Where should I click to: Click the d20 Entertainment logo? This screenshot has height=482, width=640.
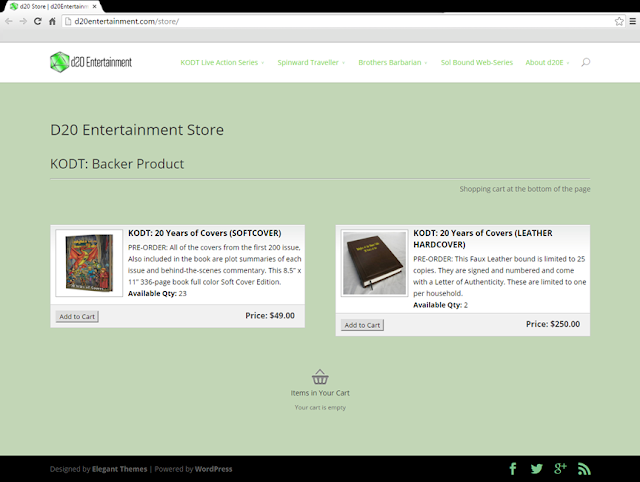[x=91, y=62]
